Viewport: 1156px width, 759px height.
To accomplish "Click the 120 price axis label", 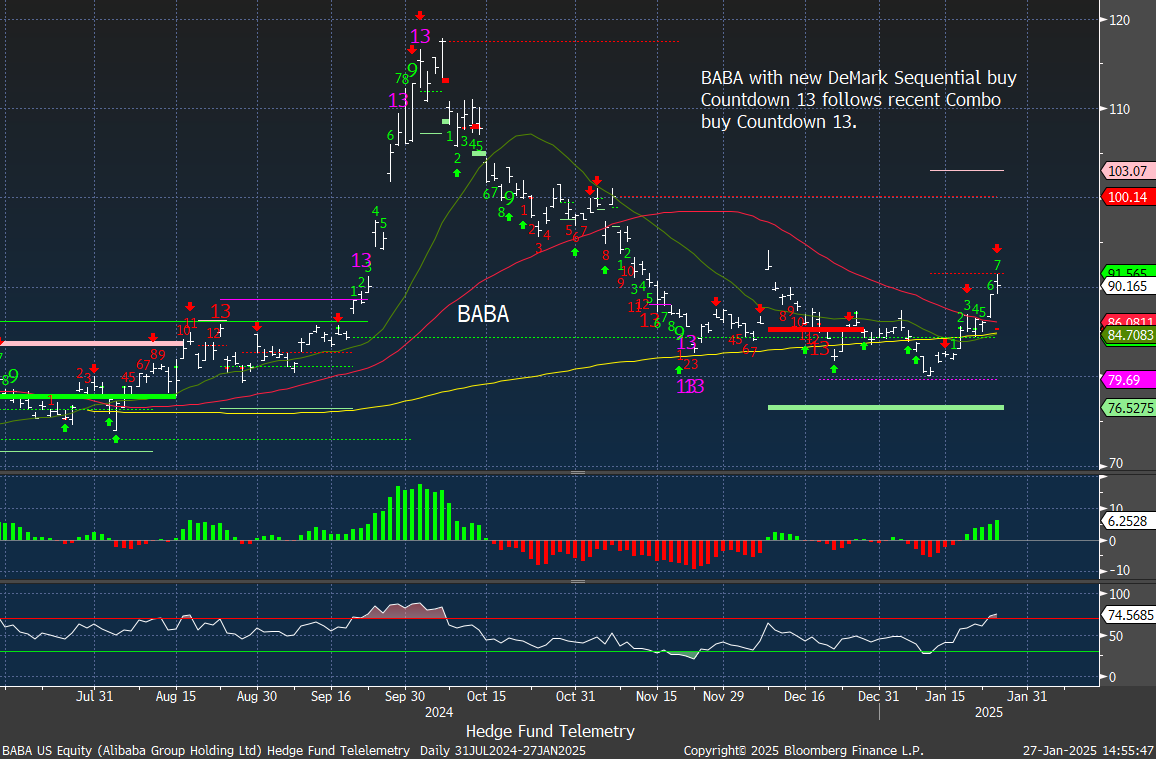I will pos(1119,20).
